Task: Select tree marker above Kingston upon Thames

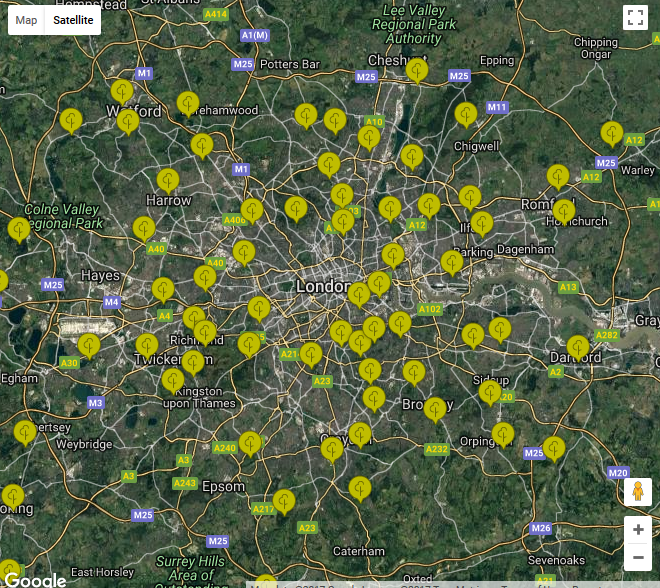Action: pos(173,381)
